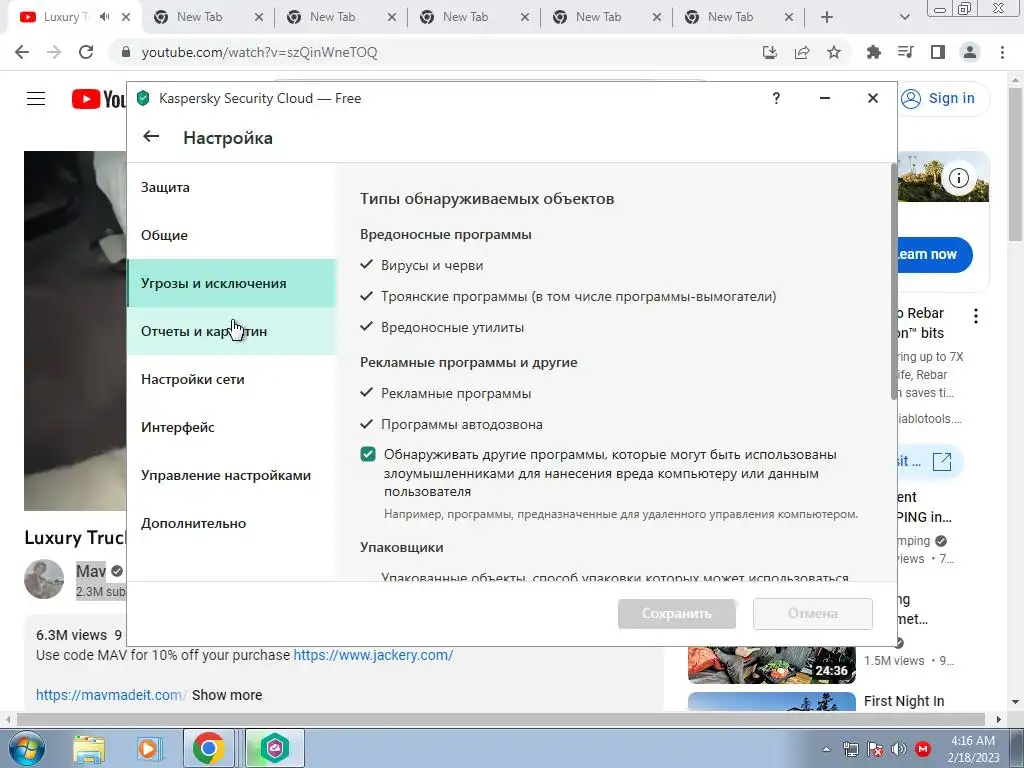
Task: Open media controls icon in Chrome toolbar
Action: click(x=906, y=52)
